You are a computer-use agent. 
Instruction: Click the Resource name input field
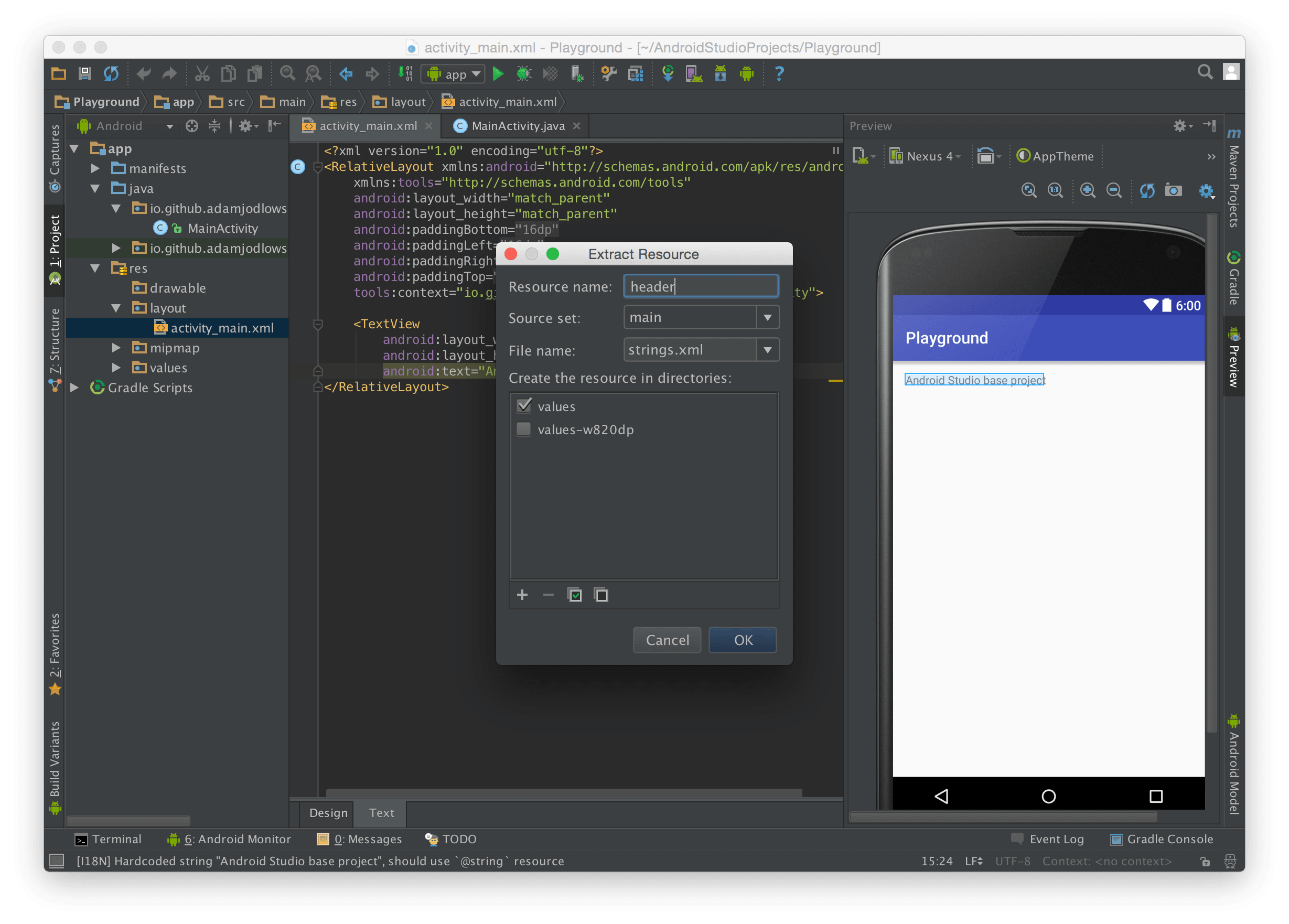click(x=700, y=286)
